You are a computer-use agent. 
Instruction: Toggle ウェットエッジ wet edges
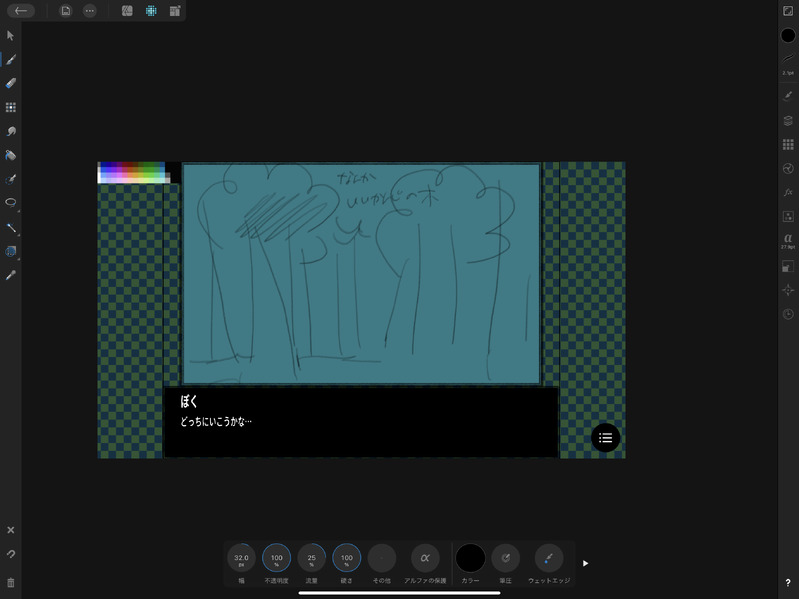click(x=549, y=558)
